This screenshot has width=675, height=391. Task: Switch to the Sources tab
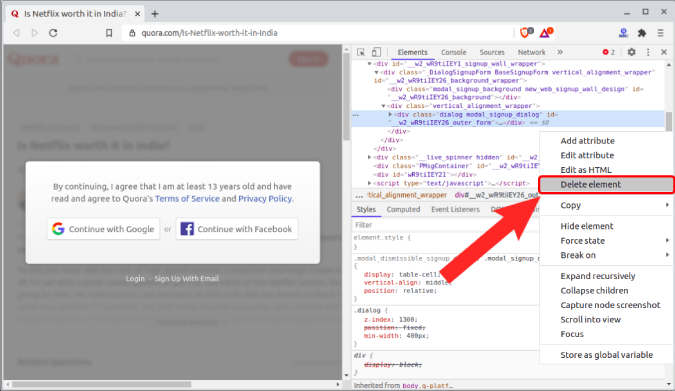(x=492, y=52)
